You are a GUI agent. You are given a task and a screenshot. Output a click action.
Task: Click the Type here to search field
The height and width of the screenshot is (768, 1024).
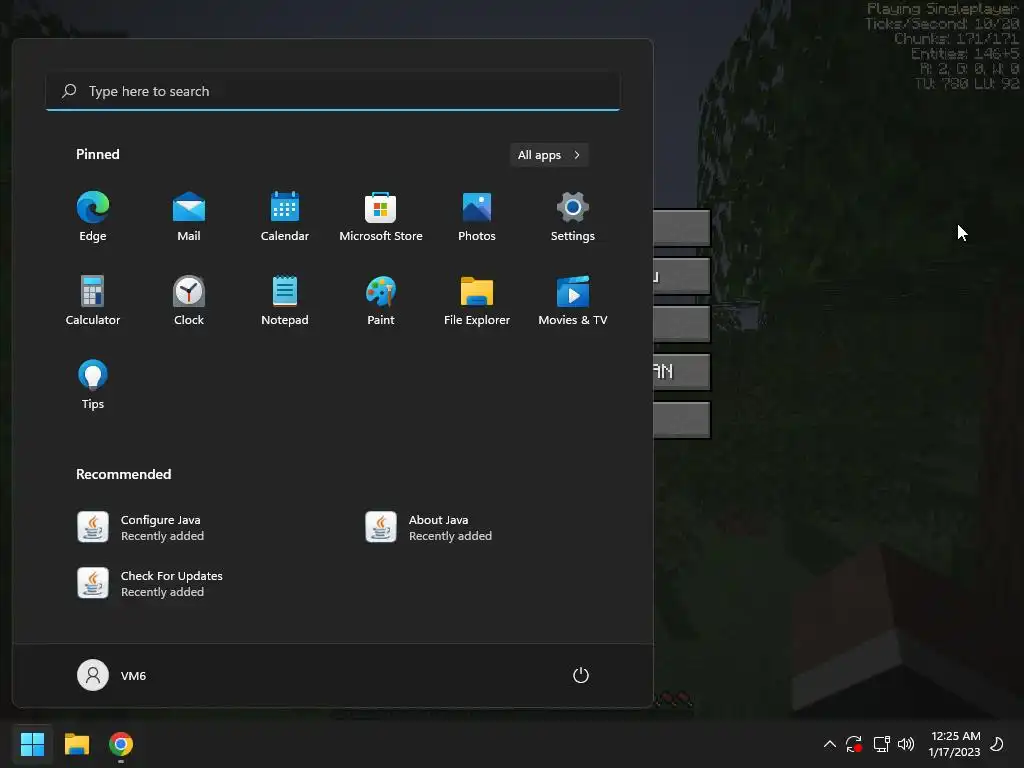click(x=332, y=91)
